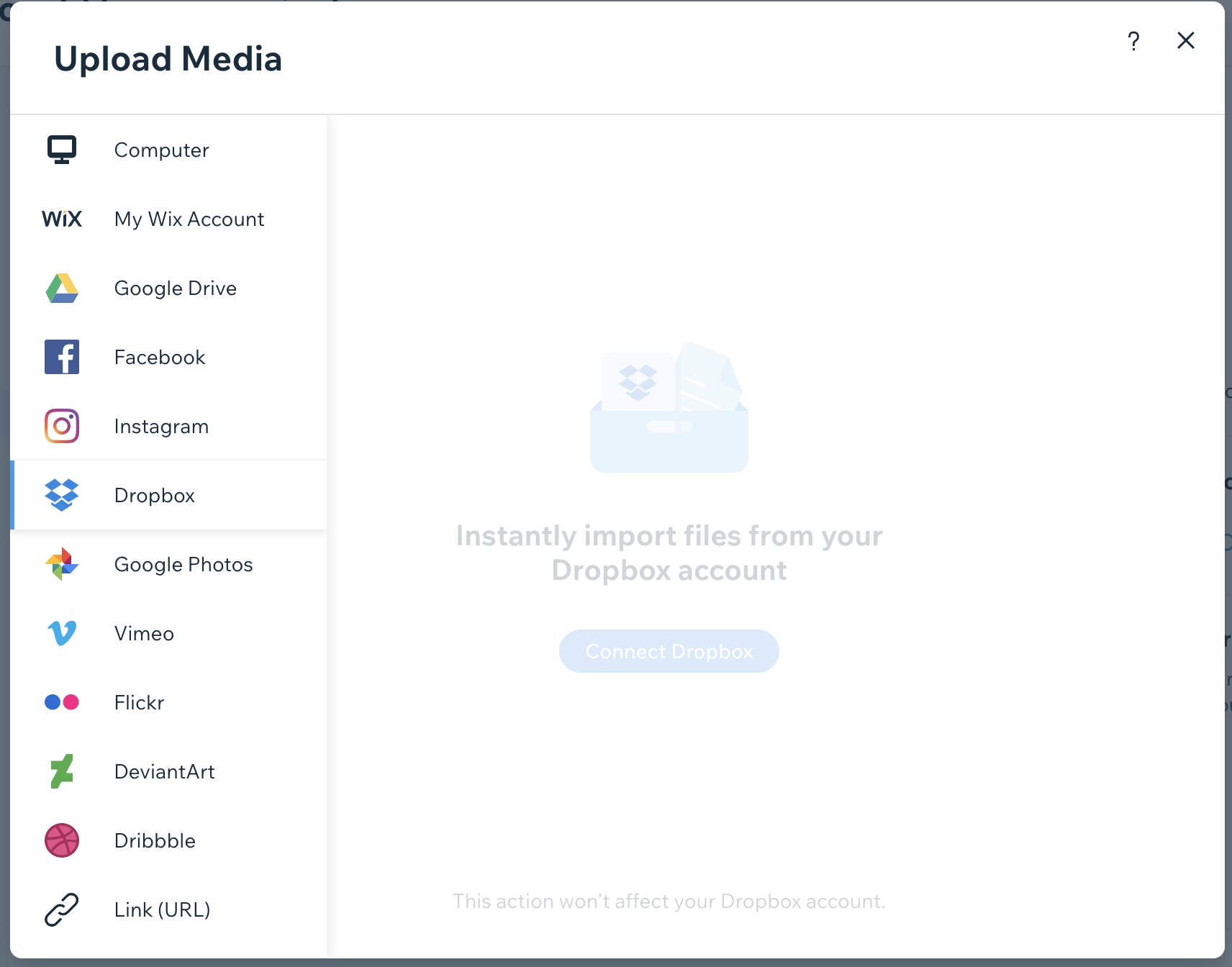Image resolution: width=1232 pixels, height=967 pixels.
Task: Click the "won't affect your Dropbox account" note
Action: click(x=669, y=902)
